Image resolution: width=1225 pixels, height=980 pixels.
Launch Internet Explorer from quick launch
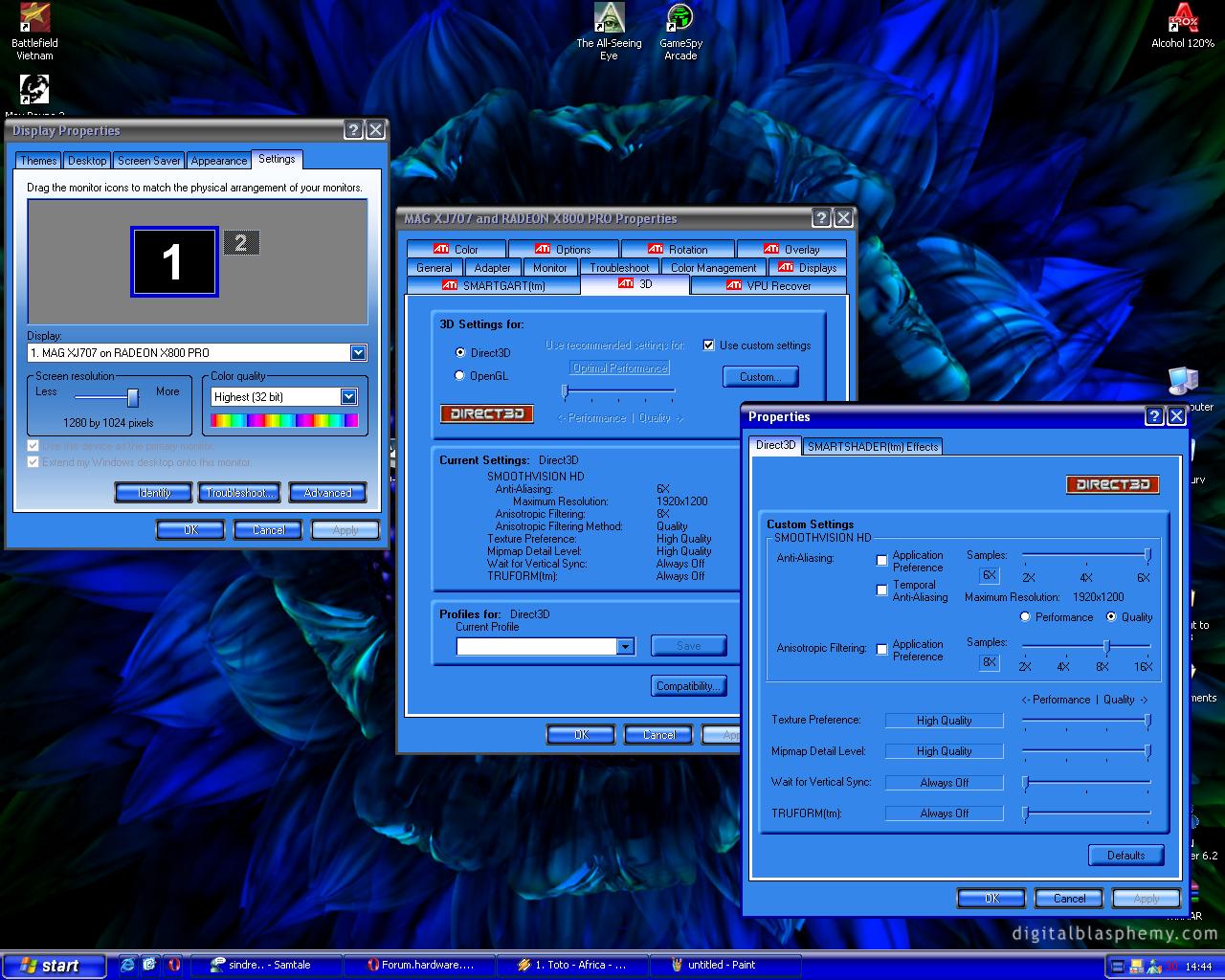(x=127, y=965)
